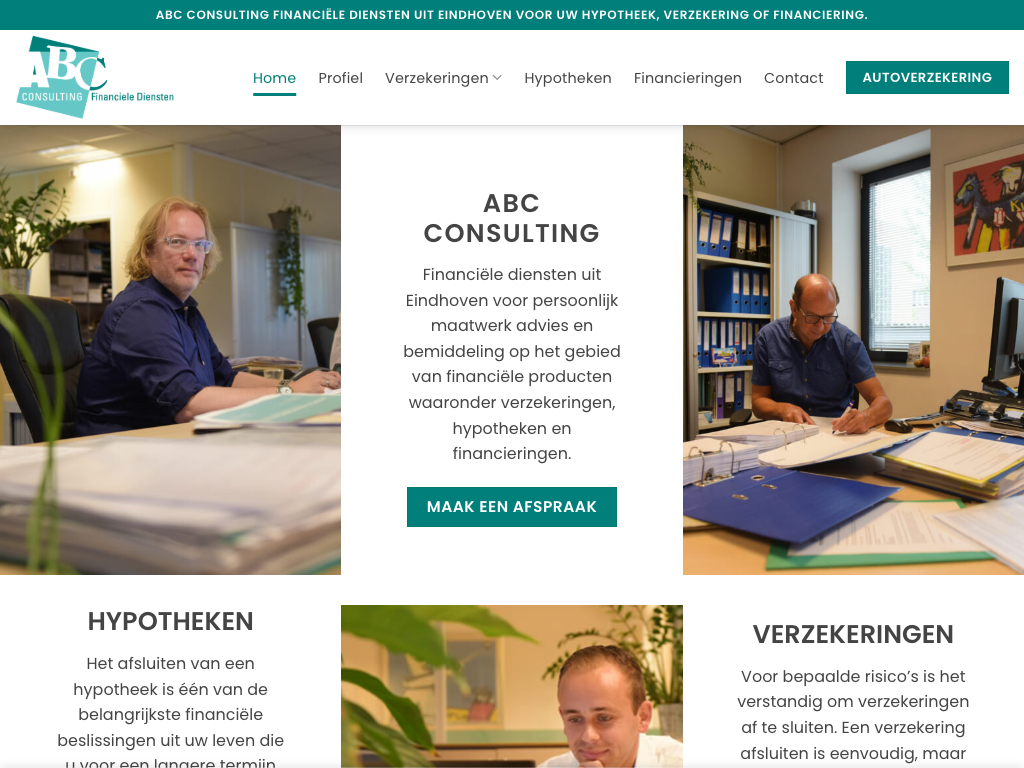Navigate to Financieringen in the navbar
Screen dimensions: 1024x768
point(687,78)
